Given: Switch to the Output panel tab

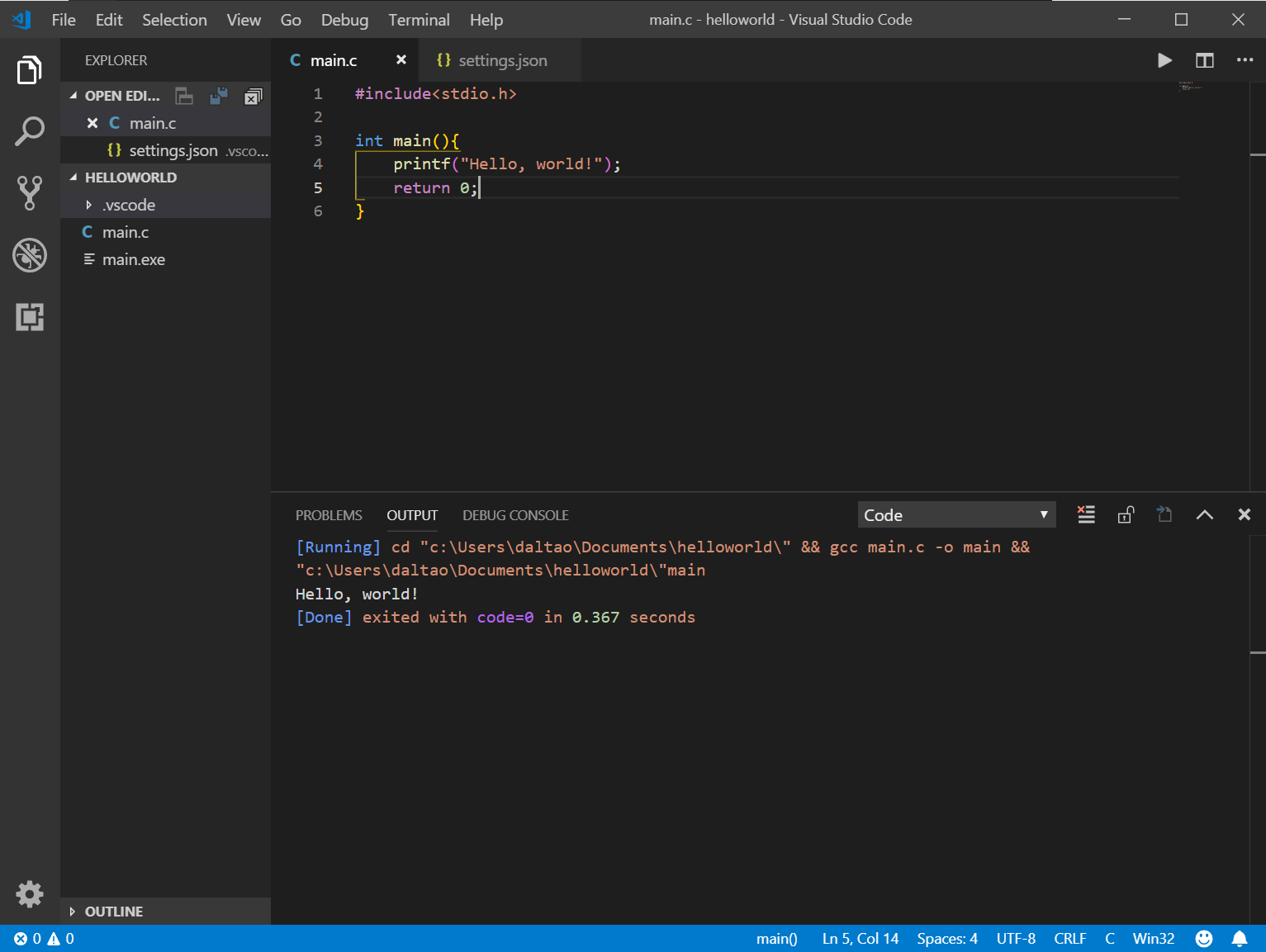Looking at the screenshot, I should (412, 515).
